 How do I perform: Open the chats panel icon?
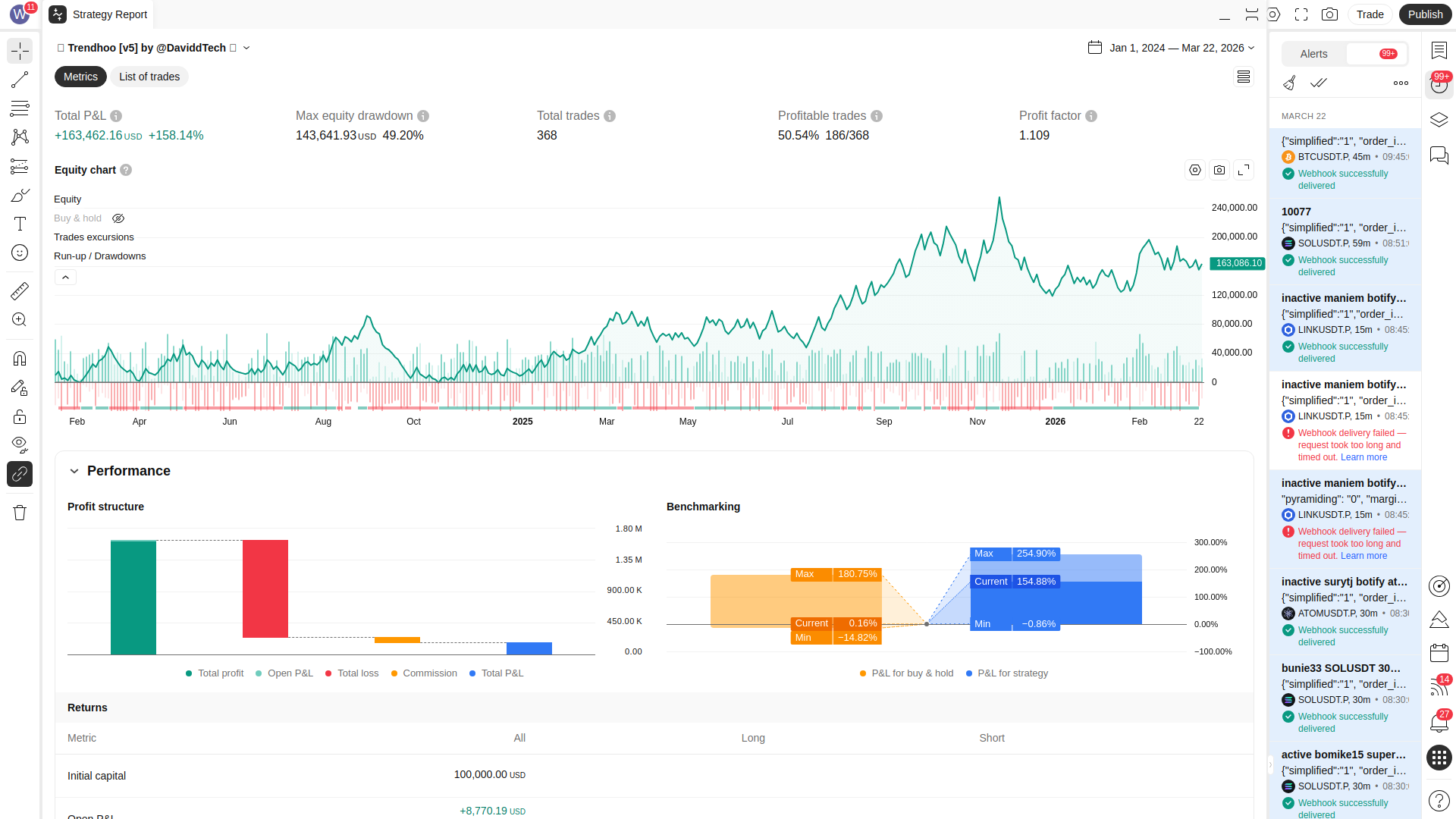[x=1439, y=155]
